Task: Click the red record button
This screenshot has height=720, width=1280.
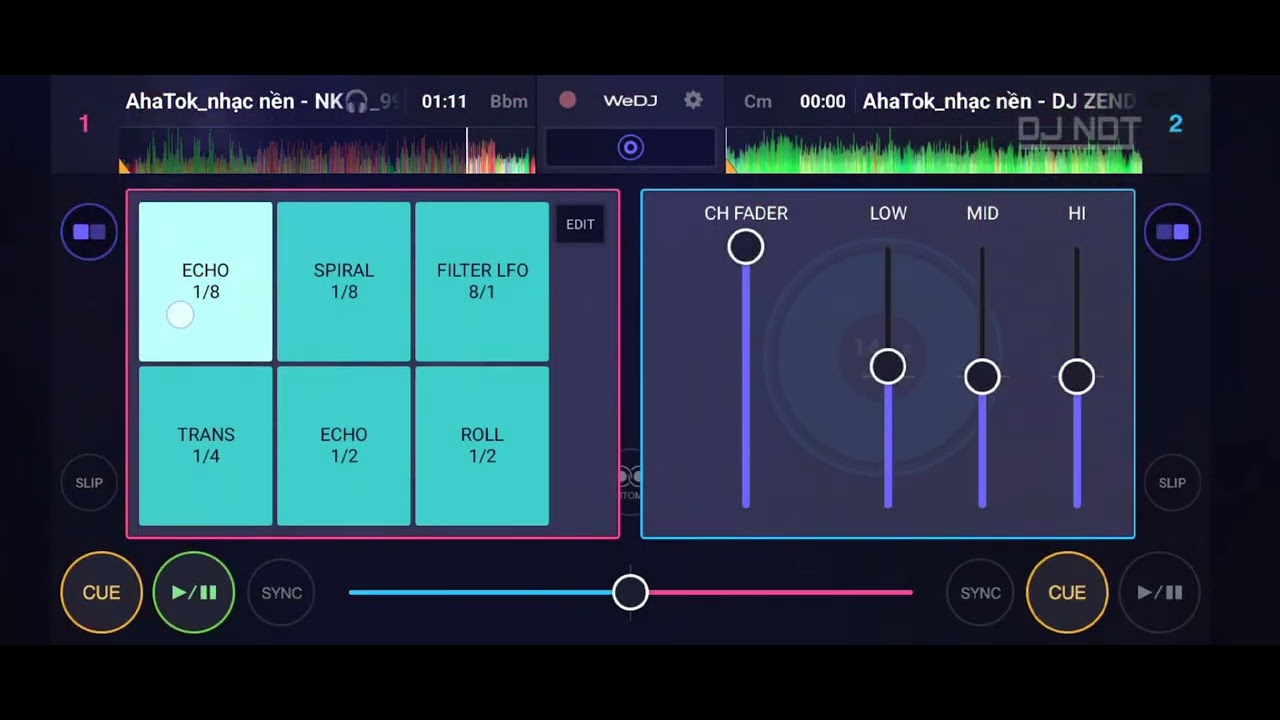Action: (x=568, y=100)
